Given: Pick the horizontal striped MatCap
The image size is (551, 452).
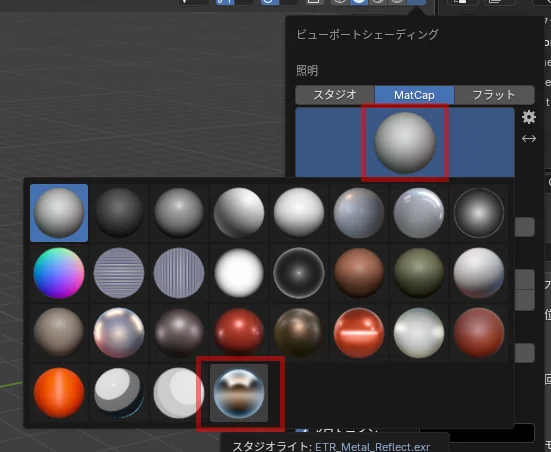Looking at the screenshot, I should [119, 273].
